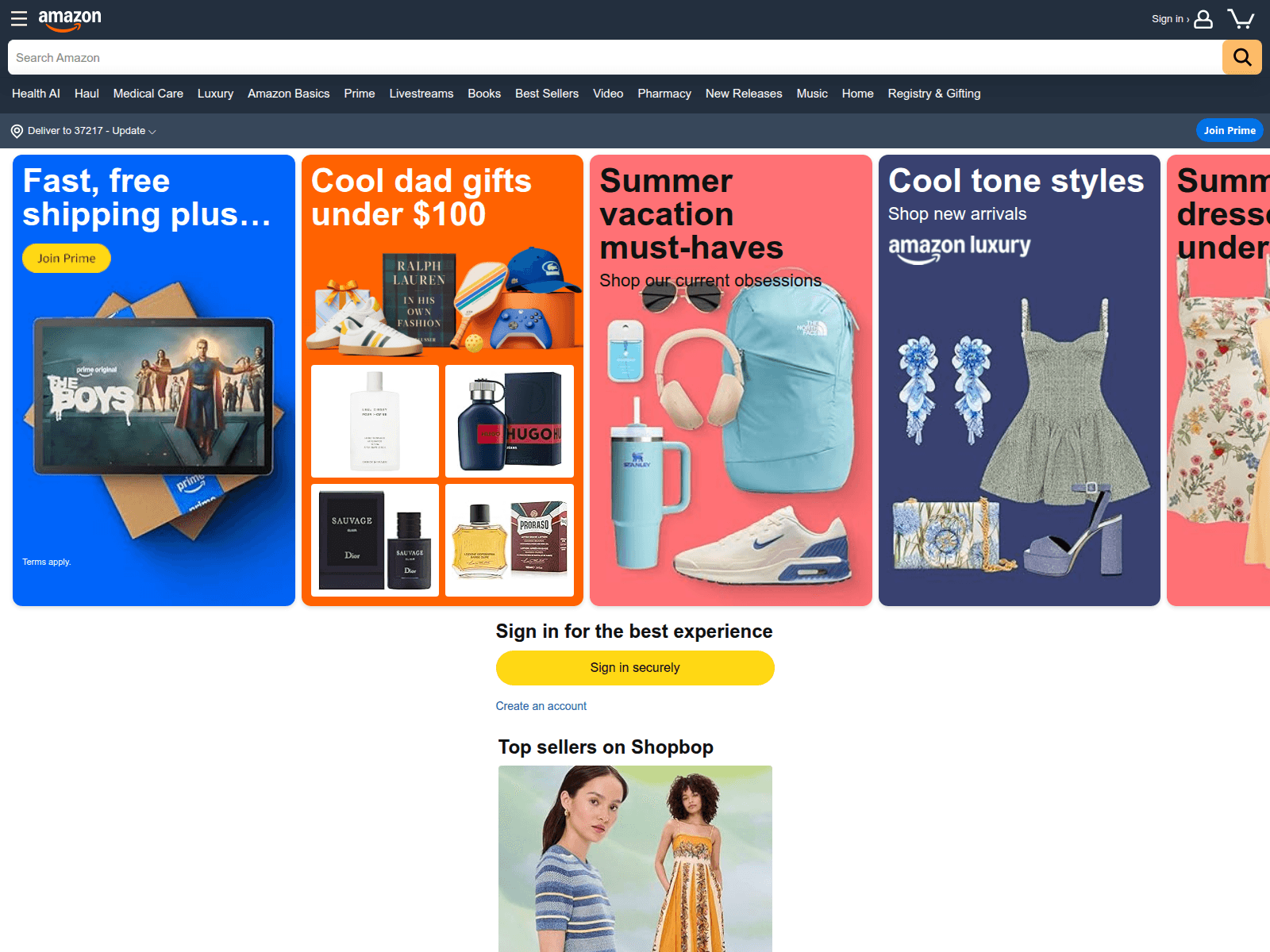Image resolution: width=1270 pixels, height=952 pixels.
Task: Open Pharmacy
Action: click(x=664, y=94)
